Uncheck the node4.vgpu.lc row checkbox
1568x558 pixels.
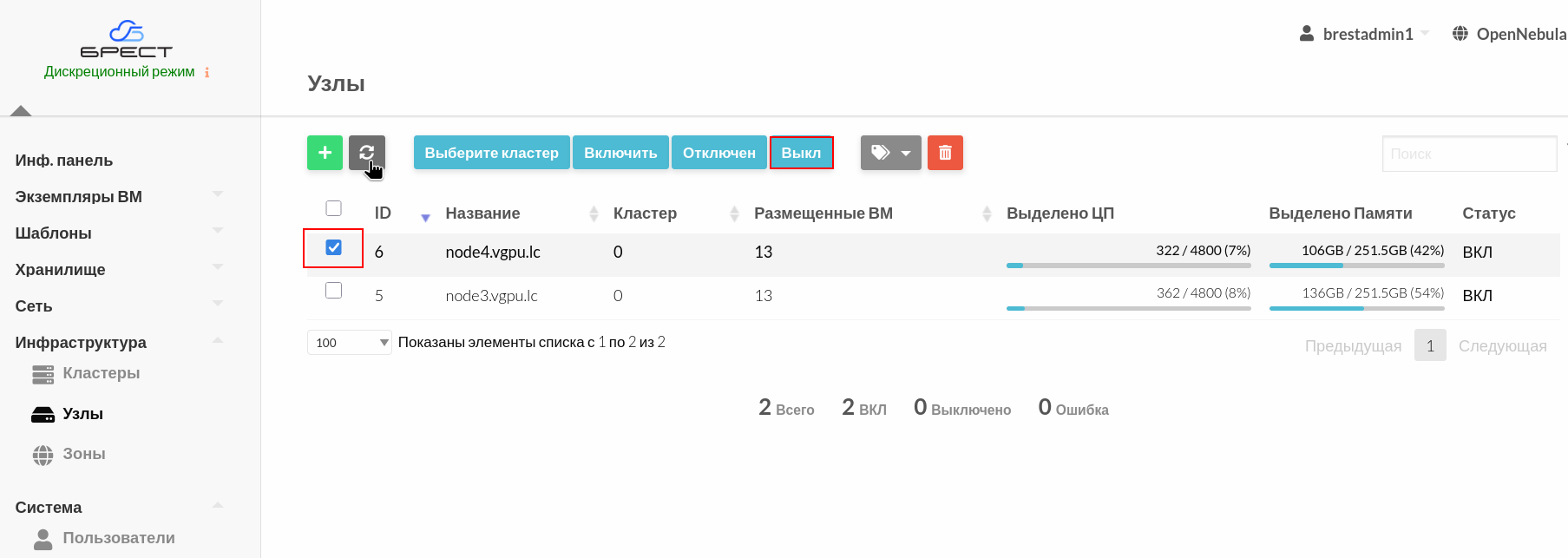333,247
